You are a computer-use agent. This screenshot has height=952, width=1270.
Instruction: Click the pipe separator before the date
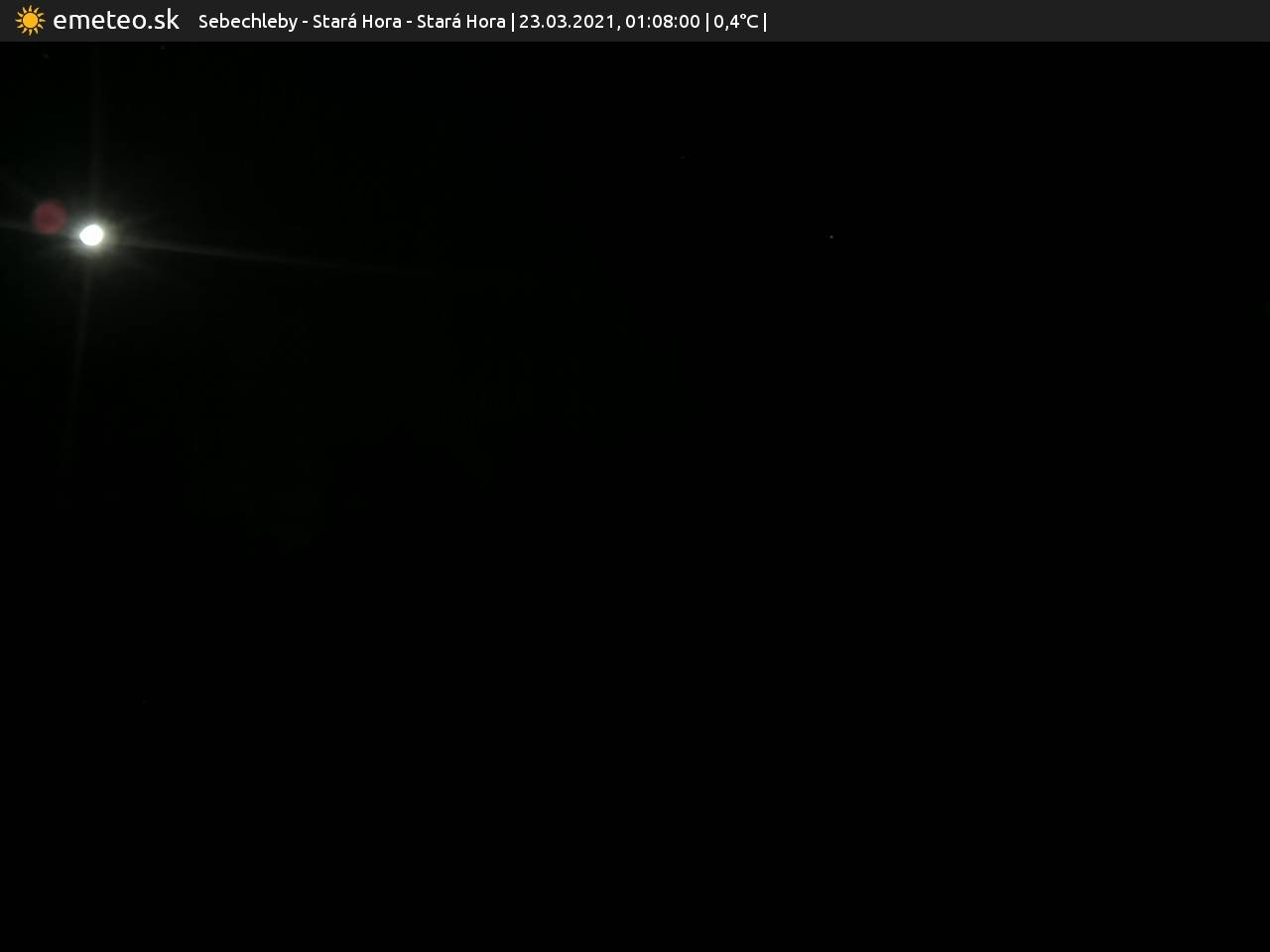[512, 22]
